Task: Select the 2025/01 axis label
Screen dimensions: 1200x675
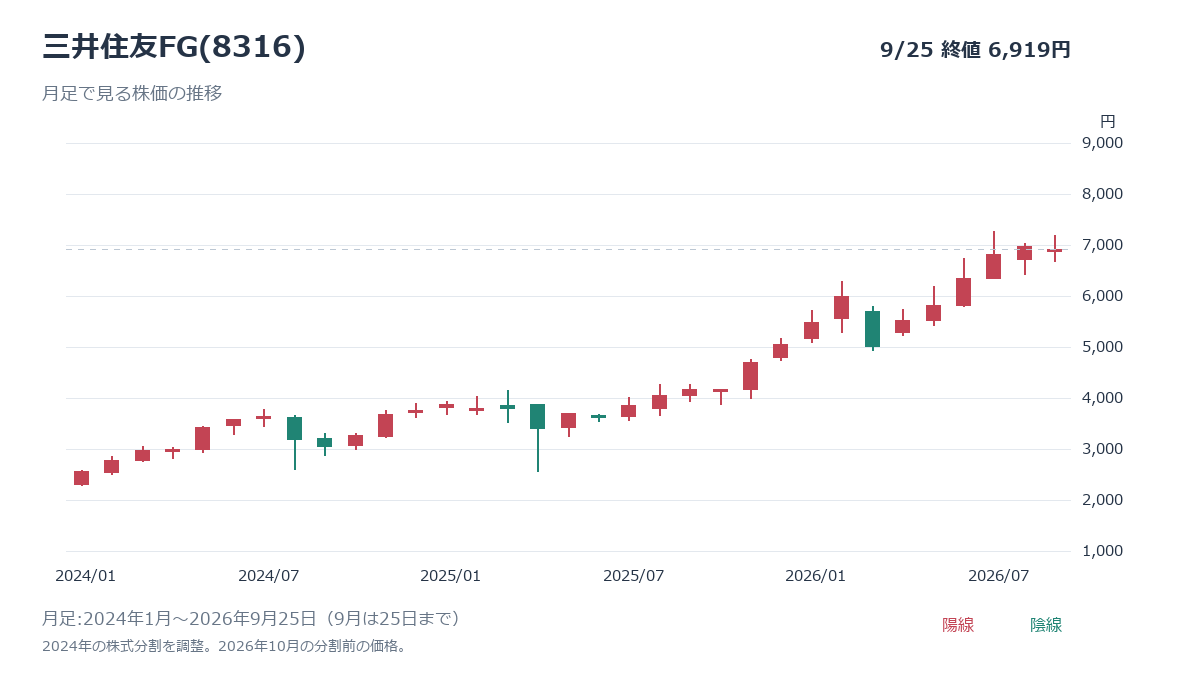Action: (x=450, y=576)
